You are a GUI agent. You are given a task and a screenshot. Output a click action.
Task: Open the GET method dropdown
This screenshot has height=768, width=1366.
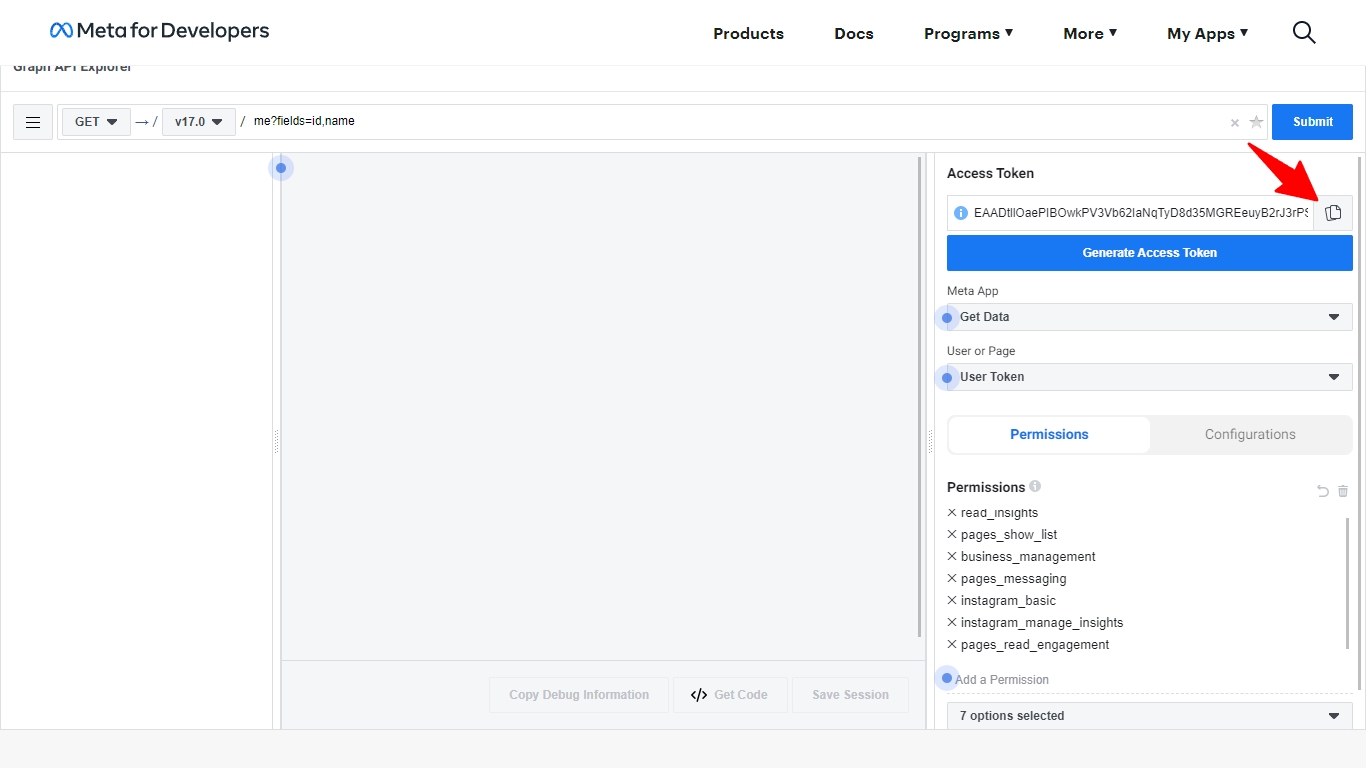click(96, 122)
